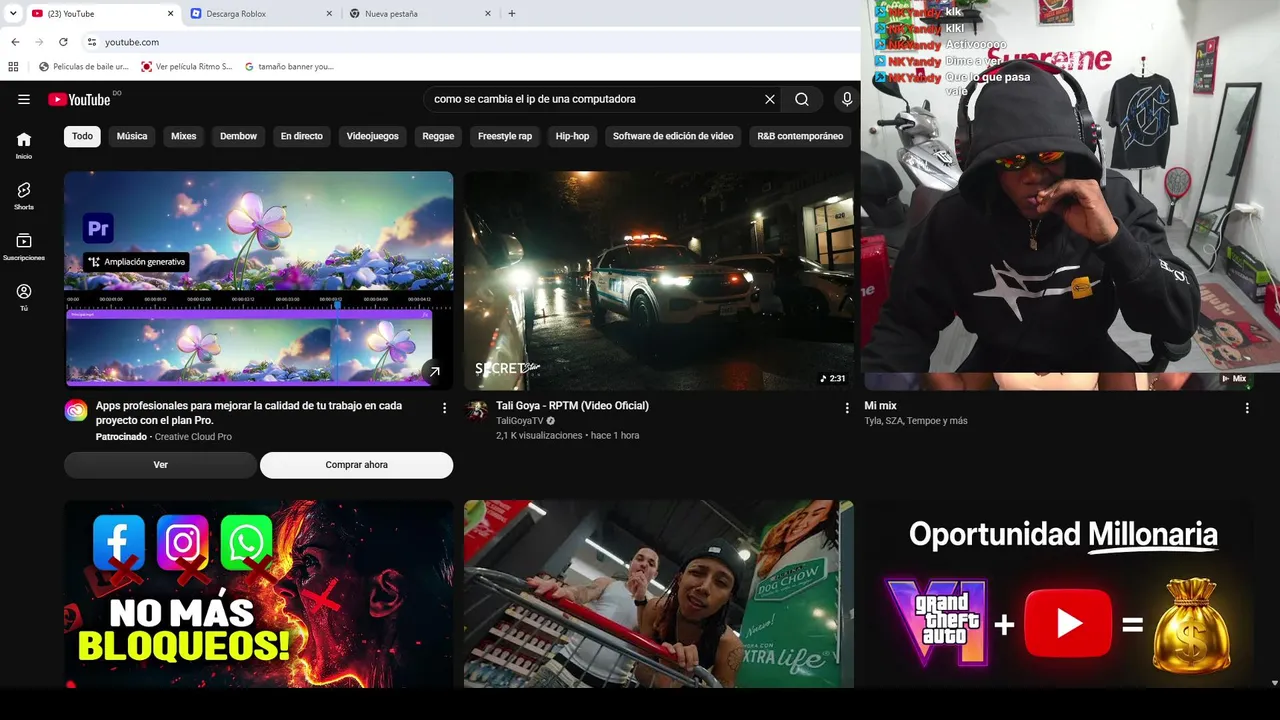Filter by Videojuegos chip
Screen dimensions: 1280x720
[372, 136]
